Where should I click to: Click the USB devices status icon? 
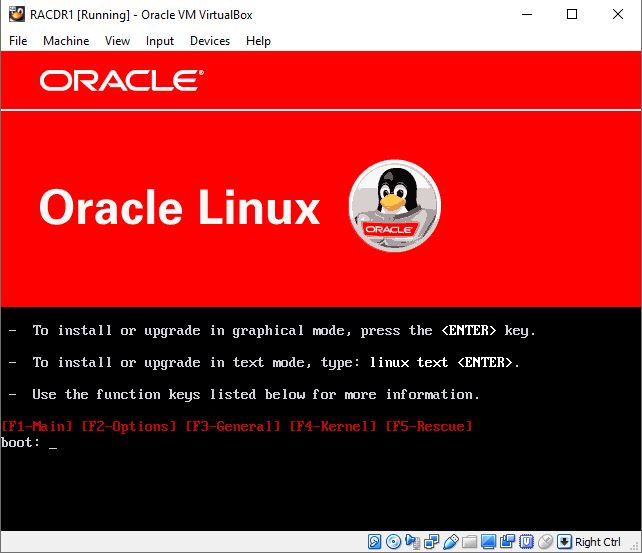click(451, 542)
